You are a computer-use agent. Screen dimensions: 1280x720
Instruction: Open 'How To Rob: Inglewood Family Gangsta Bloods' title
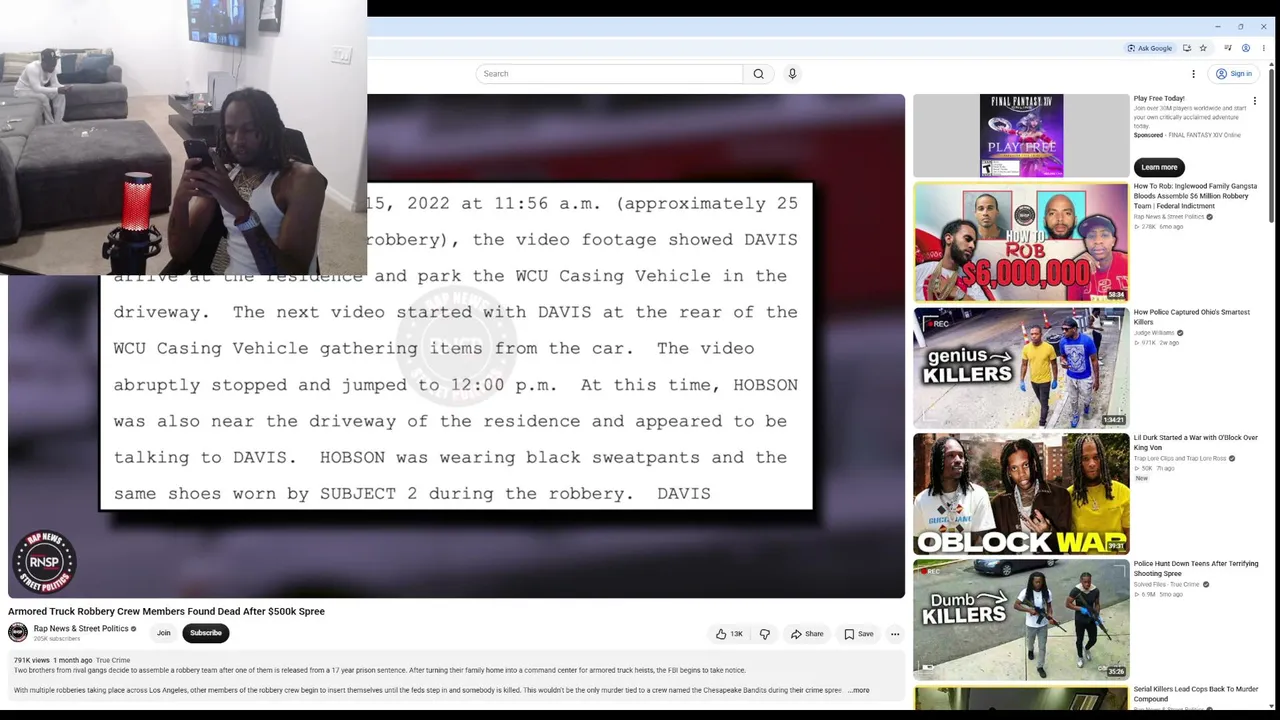(1195, 196)
